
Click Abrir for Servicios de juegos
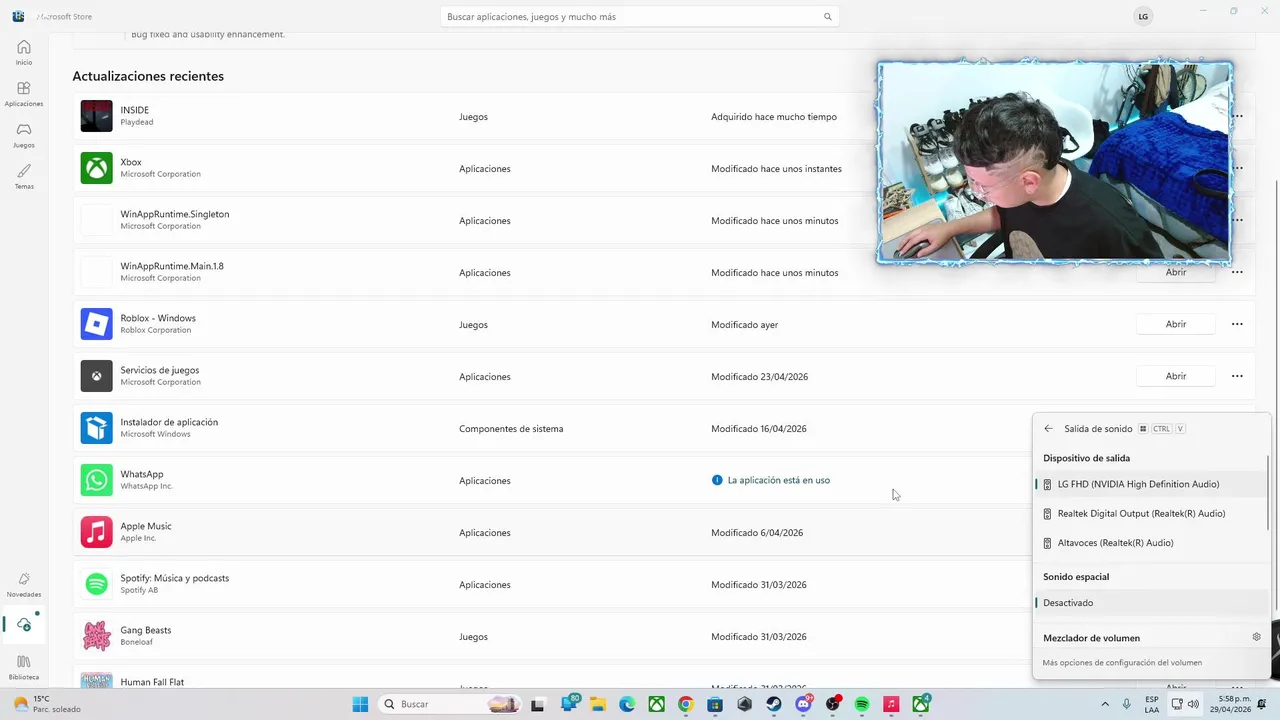(x=1176, y=376)
